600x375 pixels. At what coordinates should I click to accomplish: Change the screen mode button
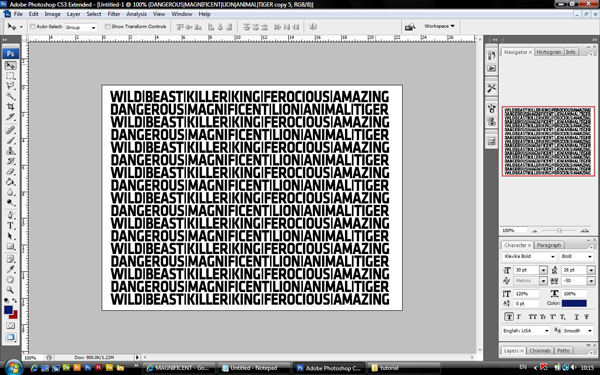click(10, 337)
